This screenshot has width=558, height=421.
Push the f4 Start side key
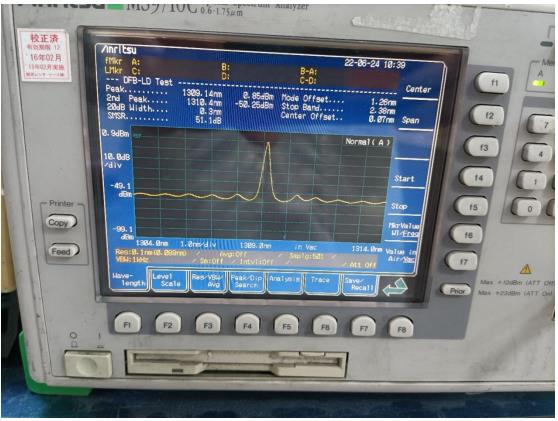tap(477, 177)
